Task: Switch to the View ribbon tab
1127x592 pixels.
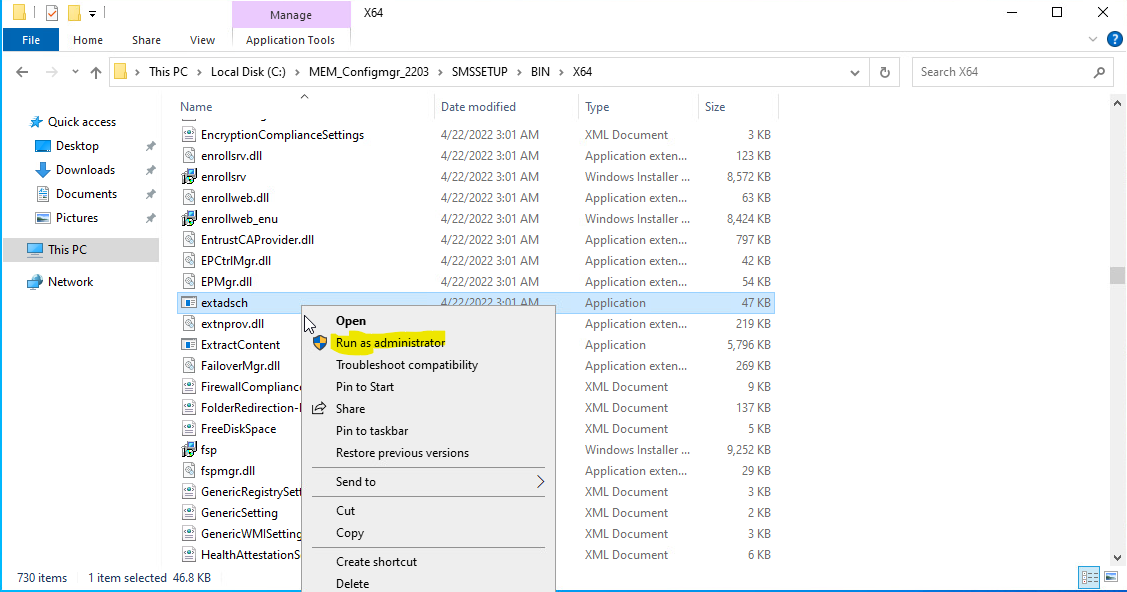Action: click(202, 39)
